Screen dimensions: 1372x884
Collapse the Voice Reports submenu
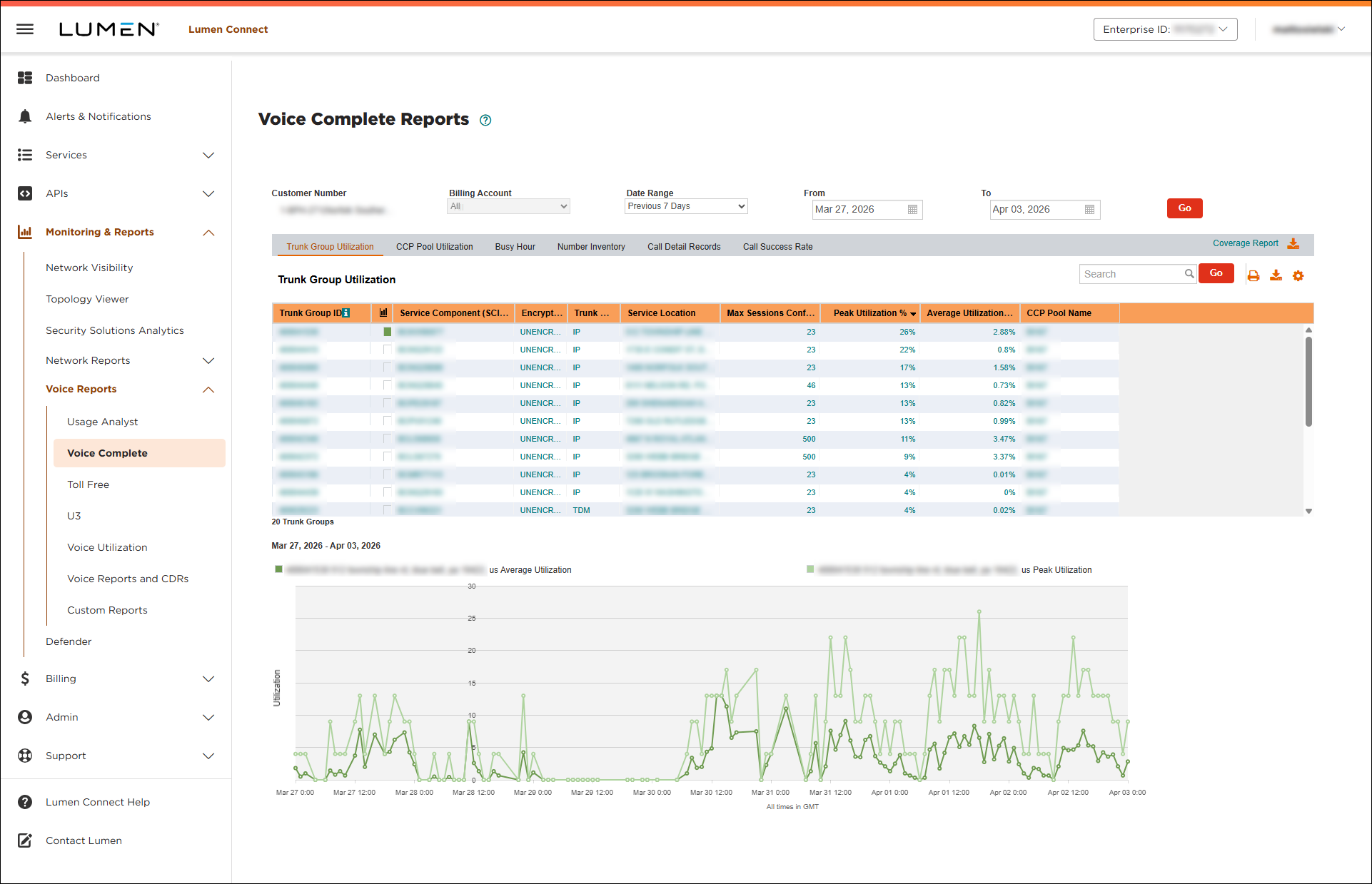point(208,389)
